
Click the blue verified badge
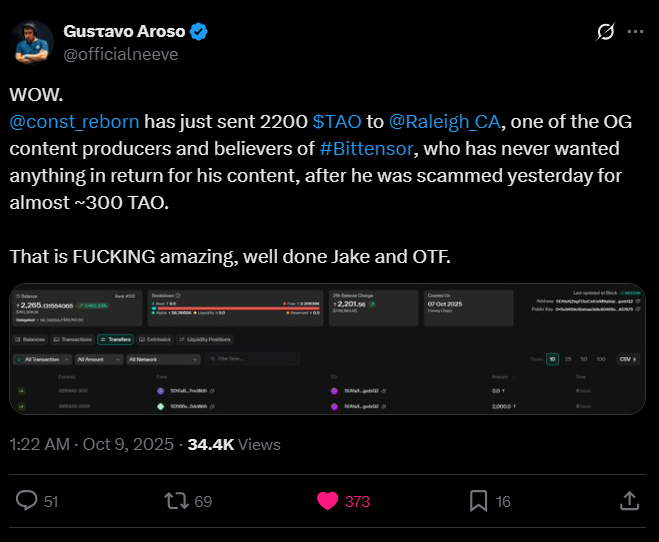tap(200, 31)
